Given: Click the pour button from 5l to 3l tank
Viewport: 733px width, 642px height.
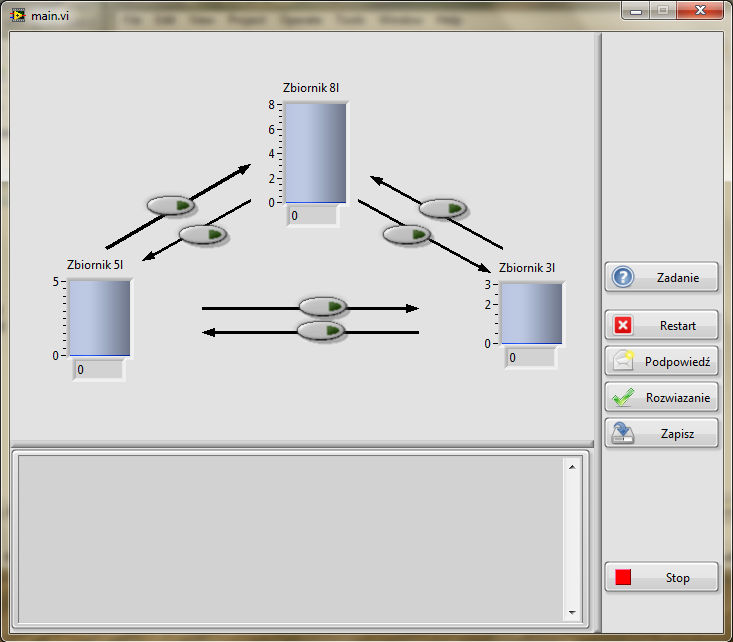Looking at the screenshot, I should (323, 307).
